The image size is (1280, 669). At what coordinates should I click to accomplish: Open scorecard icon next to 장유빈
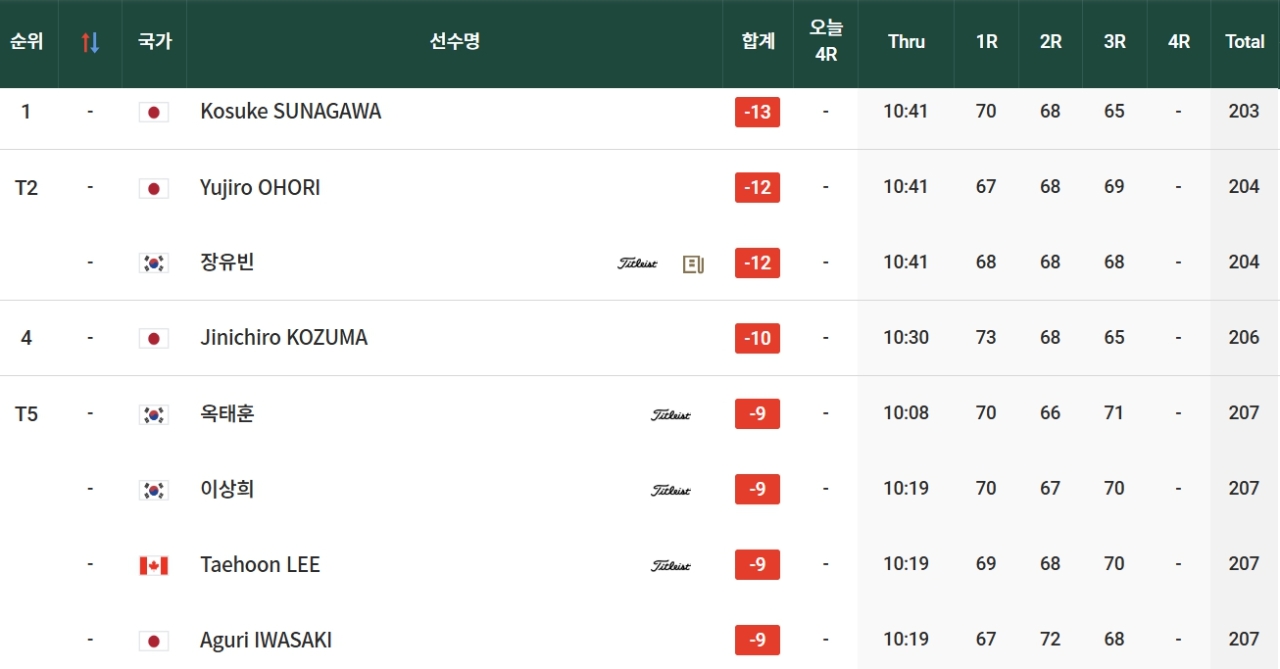point(693,264)
